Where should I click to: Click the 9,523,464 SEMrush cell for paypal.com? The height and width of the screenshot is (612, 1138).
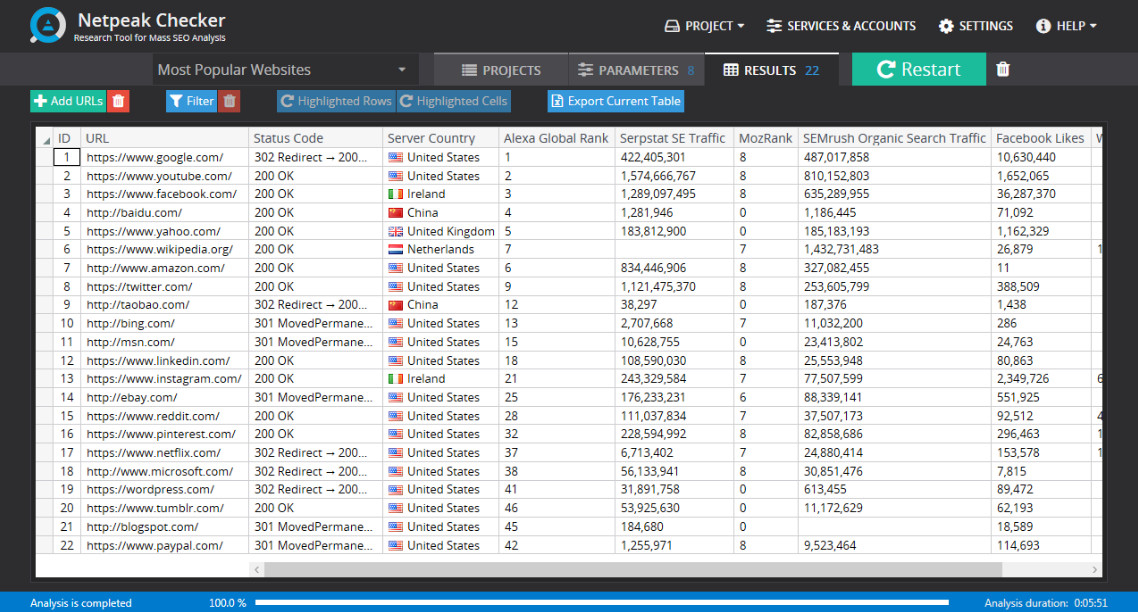894,545
